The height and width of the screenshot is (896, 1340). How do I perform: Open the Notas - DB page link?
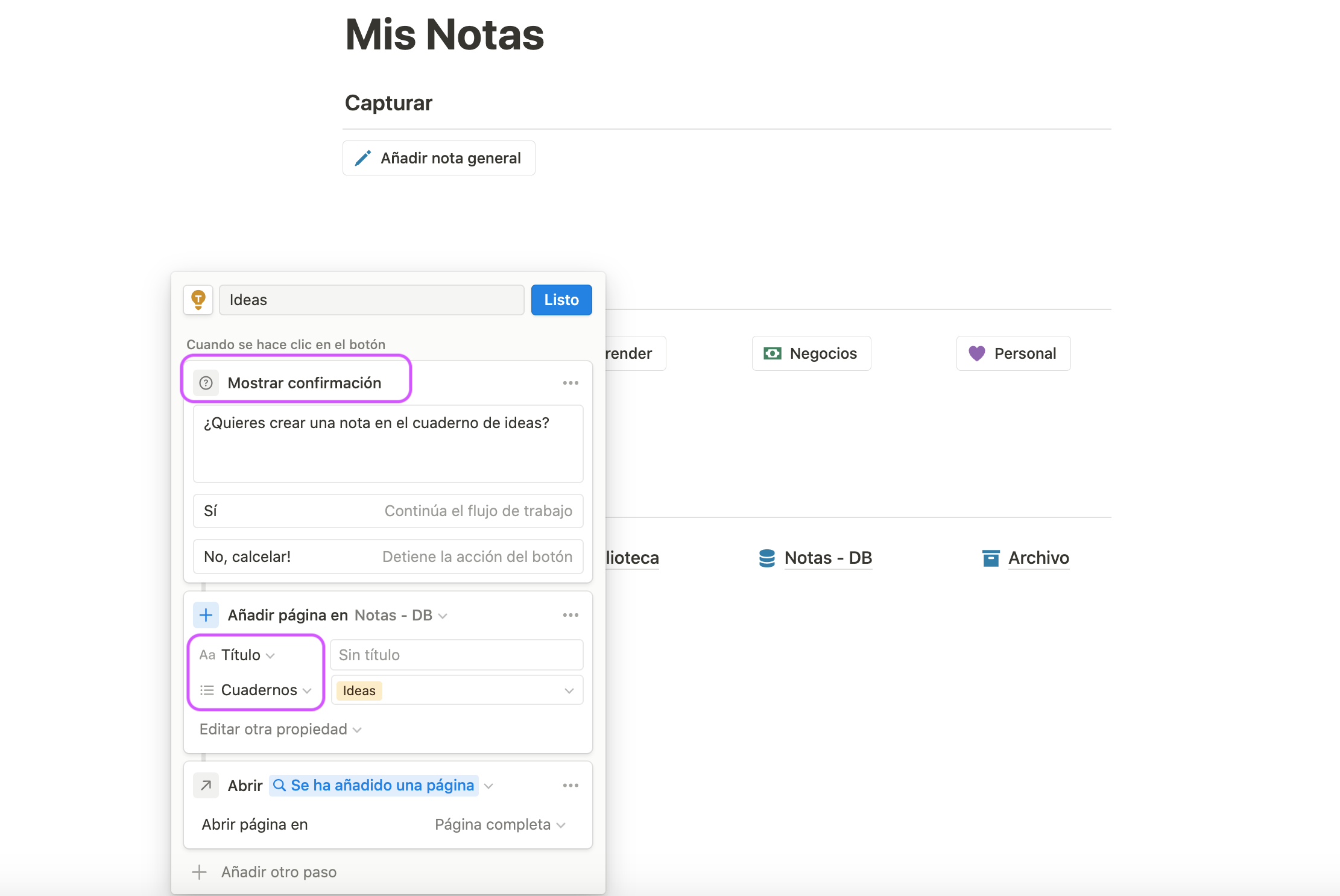[x=828, y=558]
